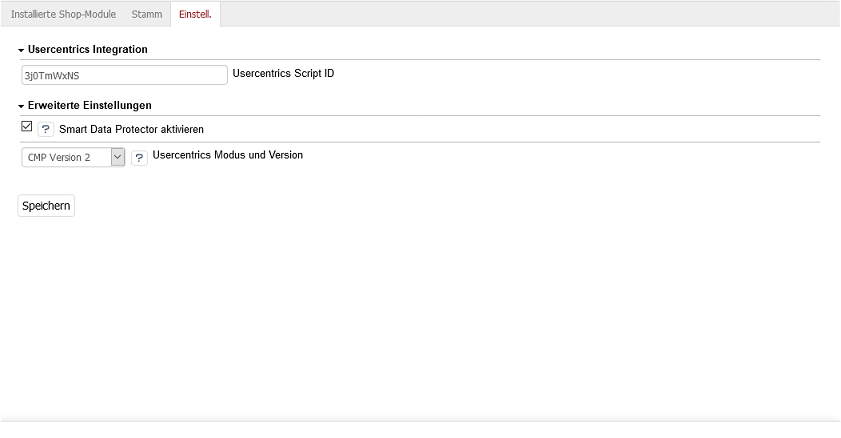
Task: Toggle the Smart Data Protector checkbox
Action: [27, 127]
